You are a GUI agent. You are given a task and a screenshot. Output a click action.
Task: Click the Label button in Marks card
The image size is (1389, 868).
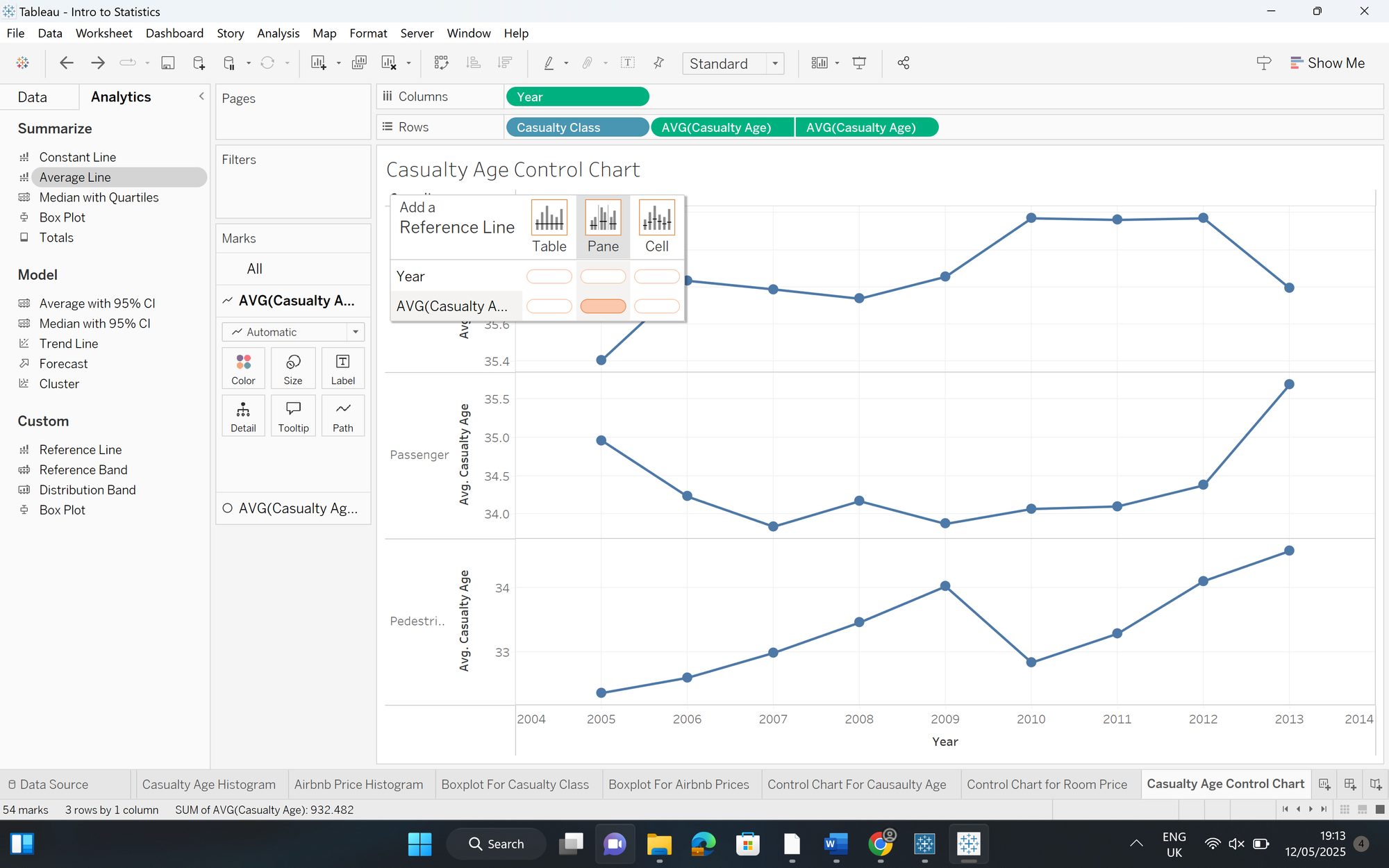(x=343, y=369)
